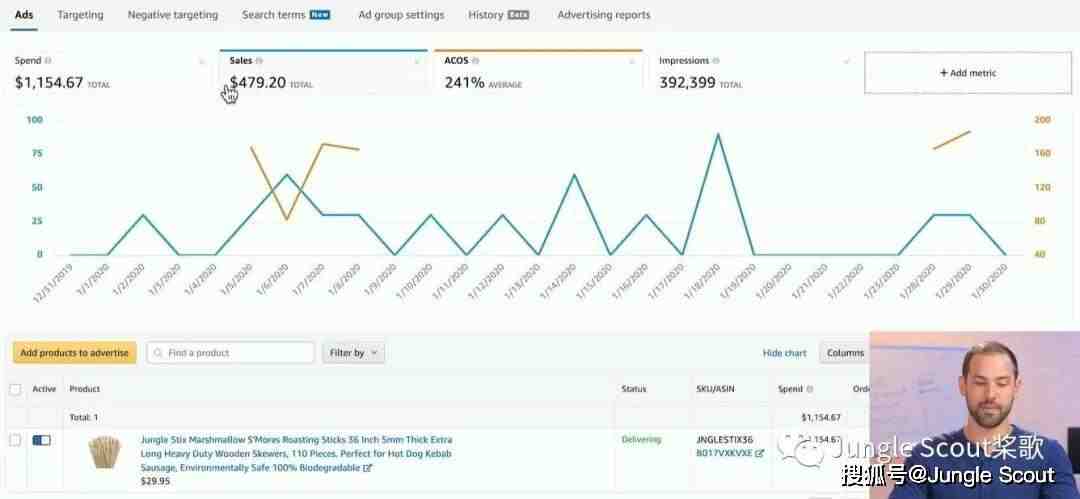1080x499 pixels.
Task: Switch to the History tab
Action: point(498,14)
